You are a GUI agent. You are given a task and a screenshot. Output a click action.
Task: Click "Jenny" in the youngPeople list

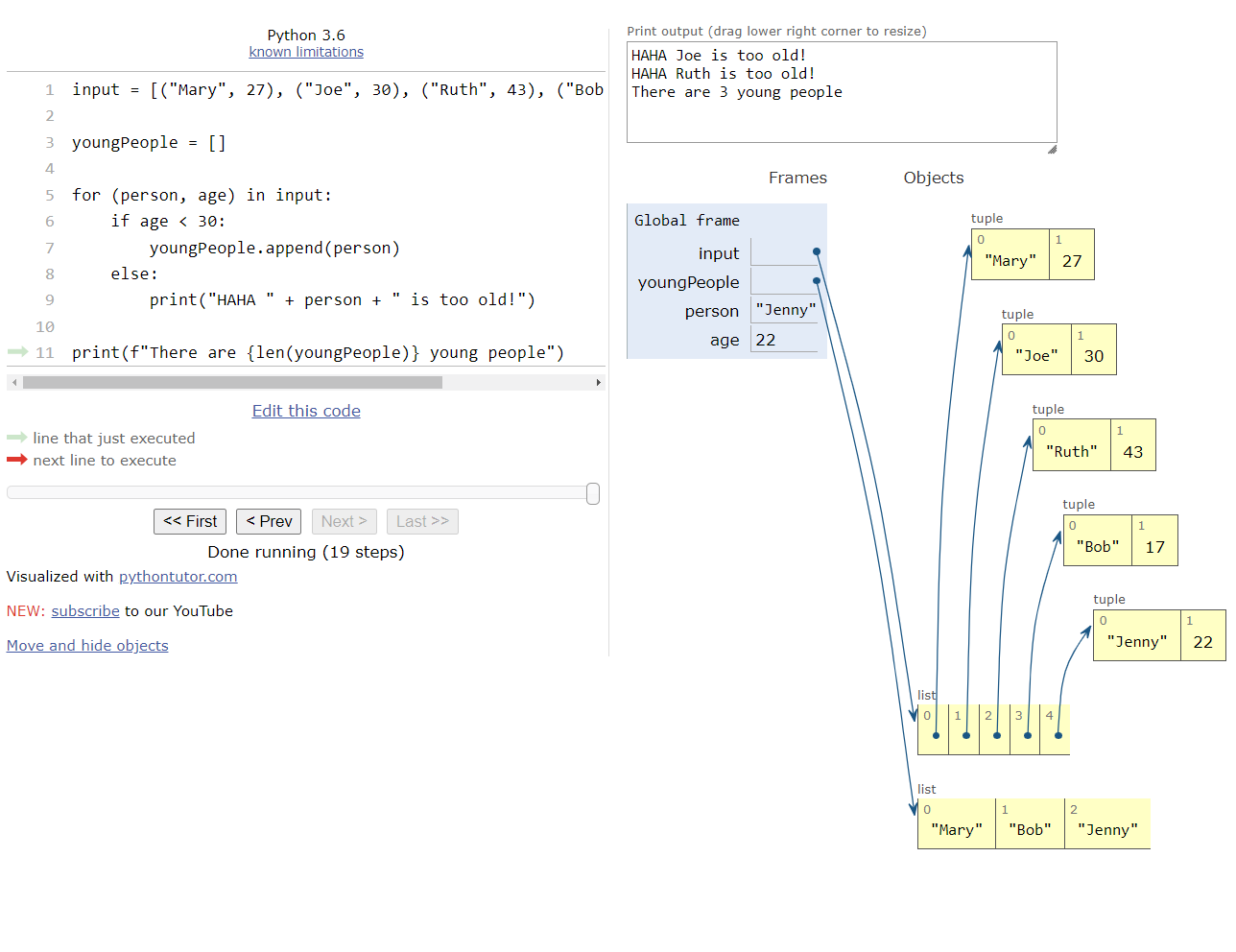(x=1107, y=830)
